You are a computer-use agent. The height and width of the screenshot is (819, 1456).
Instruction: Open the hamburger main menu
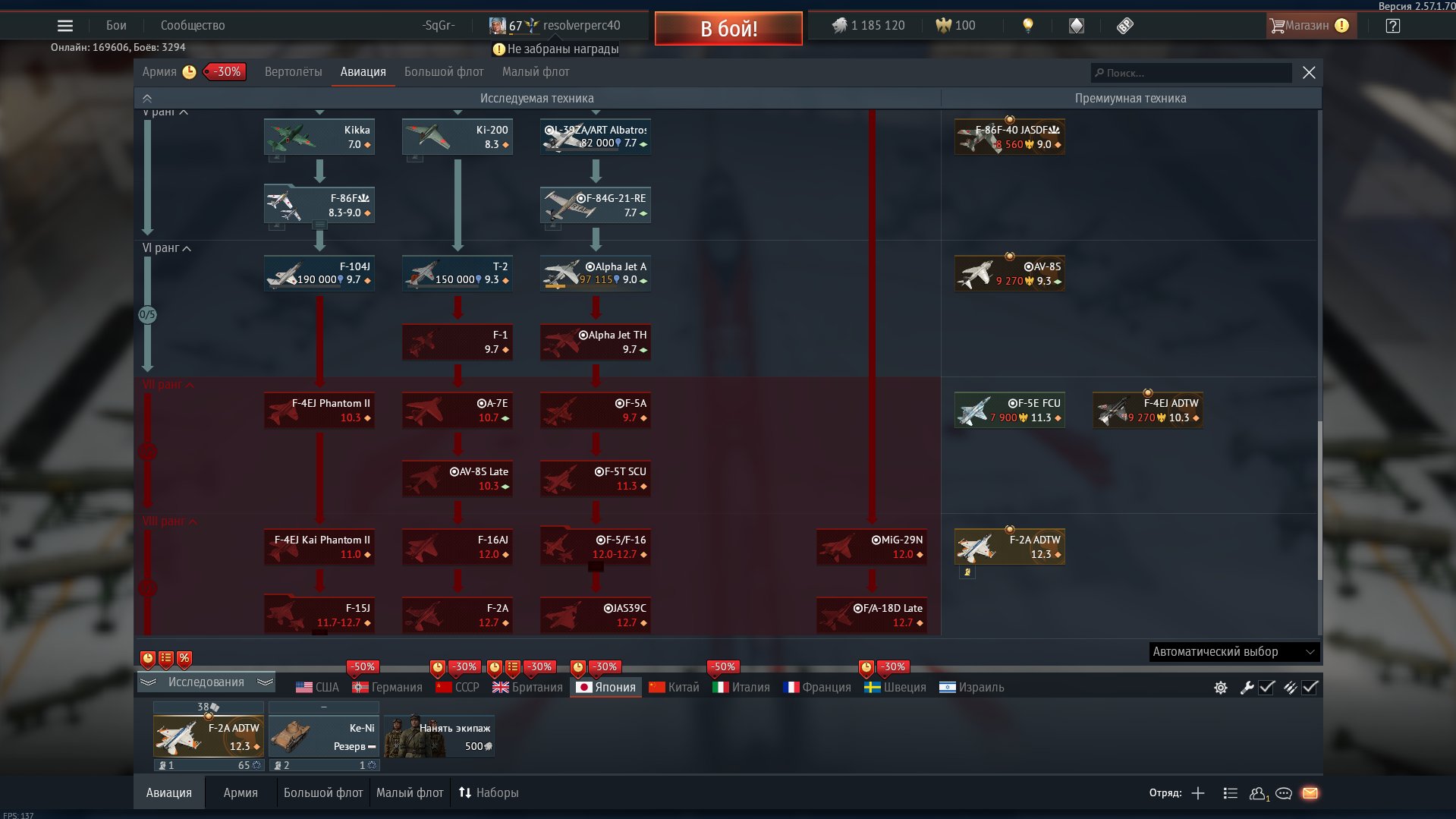(x=65, y=26)
